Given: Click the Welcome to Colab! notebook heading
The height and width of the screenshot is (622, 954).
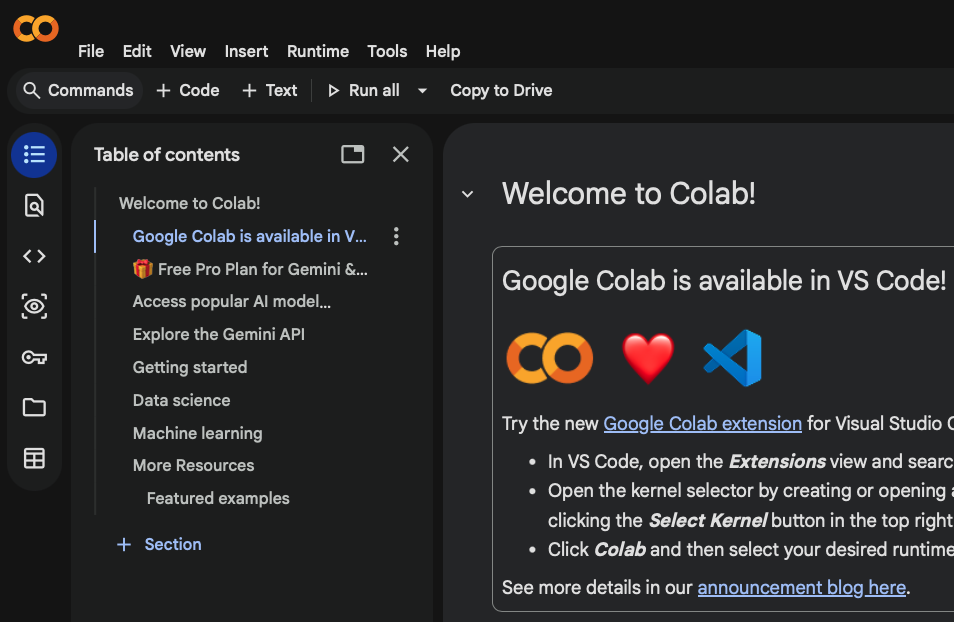Looking at the screenshot, I should pos(628,194).
